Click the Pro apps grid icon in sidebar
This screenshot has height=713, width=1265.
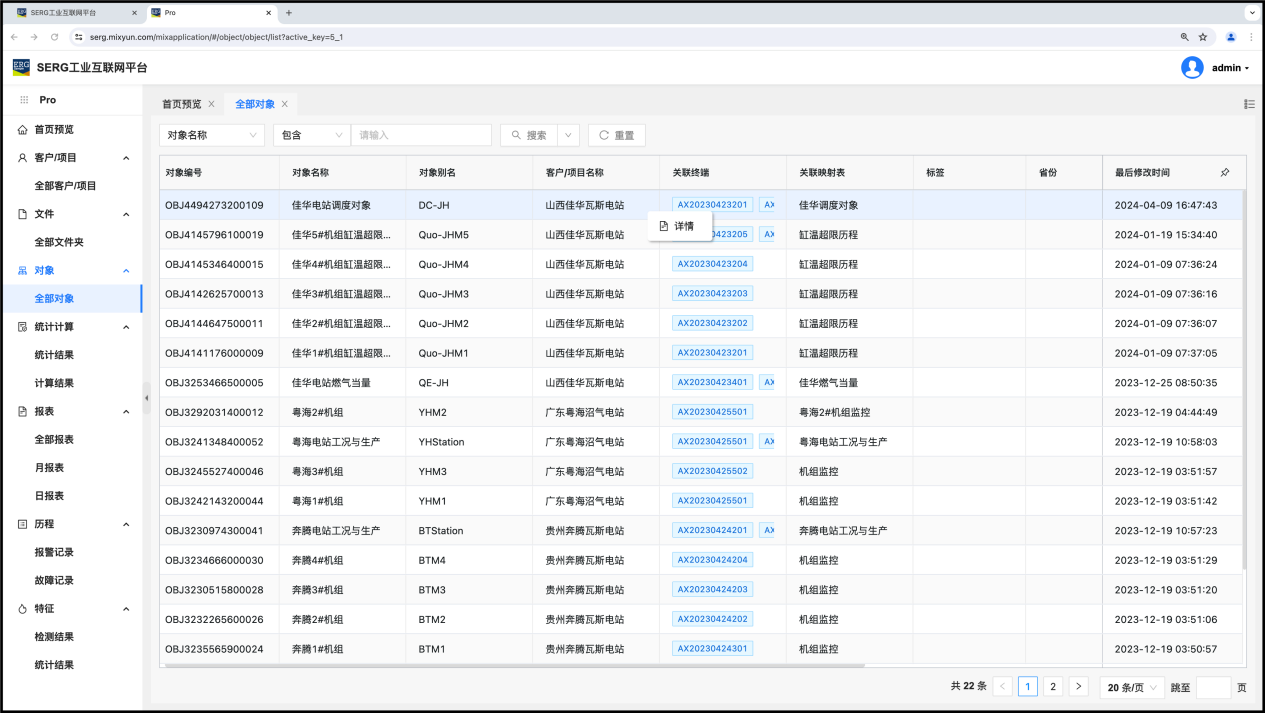pos(24,100)
